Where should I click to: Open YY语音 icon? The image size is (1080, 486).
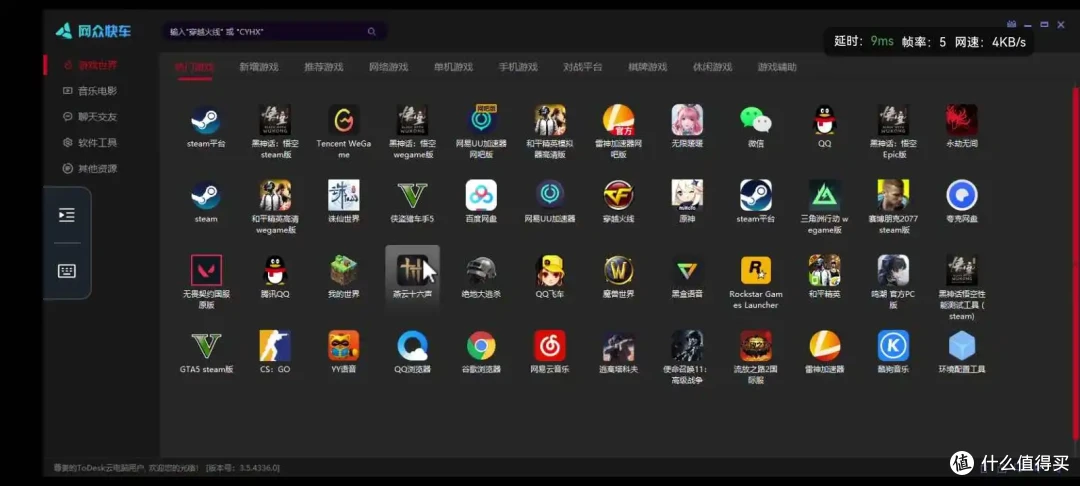click(344, 346)
